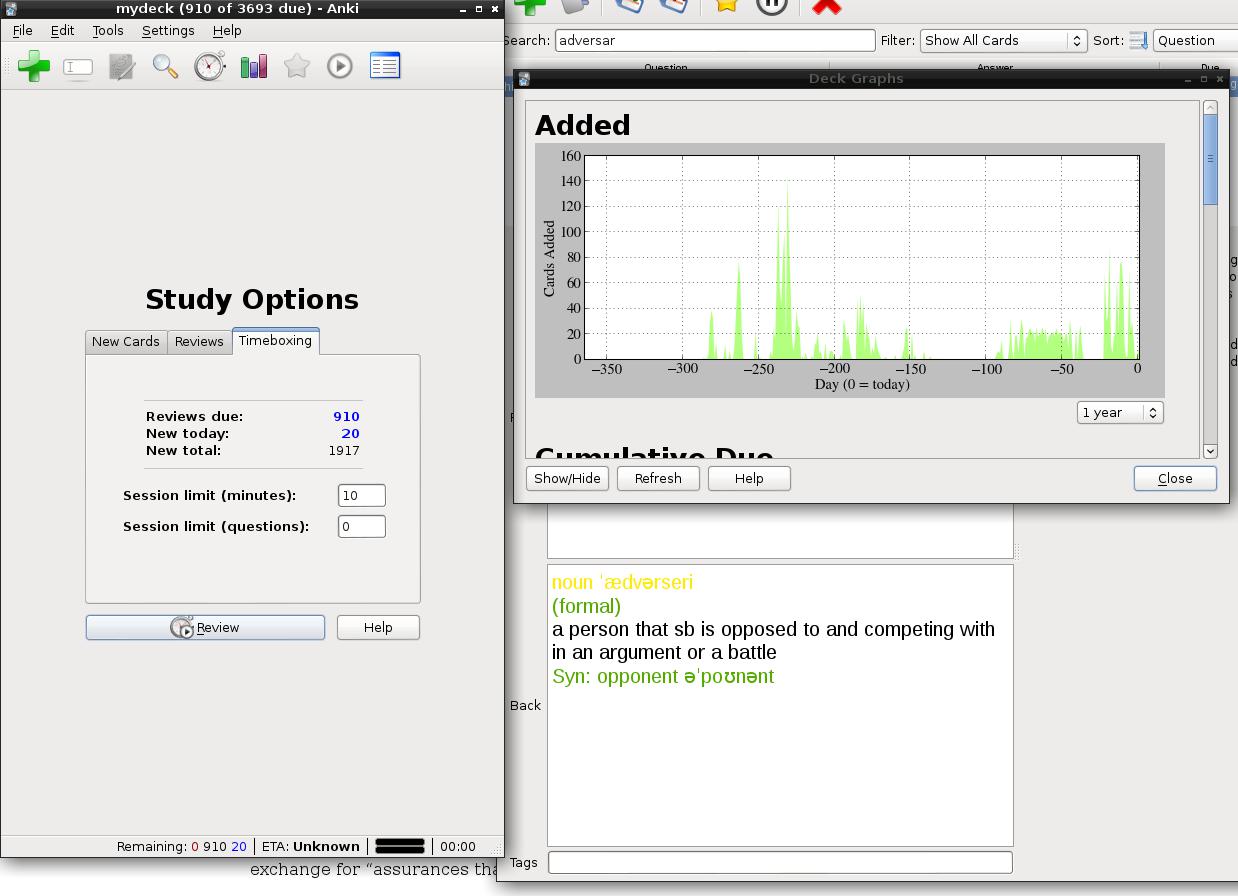The width and height of the screenshot is (1238, 896).
Task: Click the Answer column header in browser
Action: (x=995, y=68)
